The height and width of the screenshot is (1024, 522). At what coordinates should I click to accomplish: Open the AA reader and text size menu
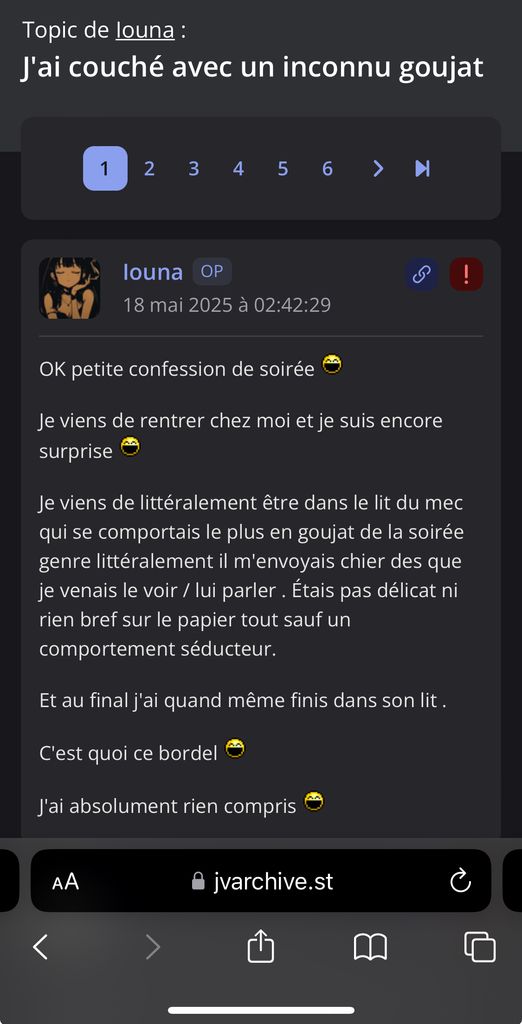(65, 882)
